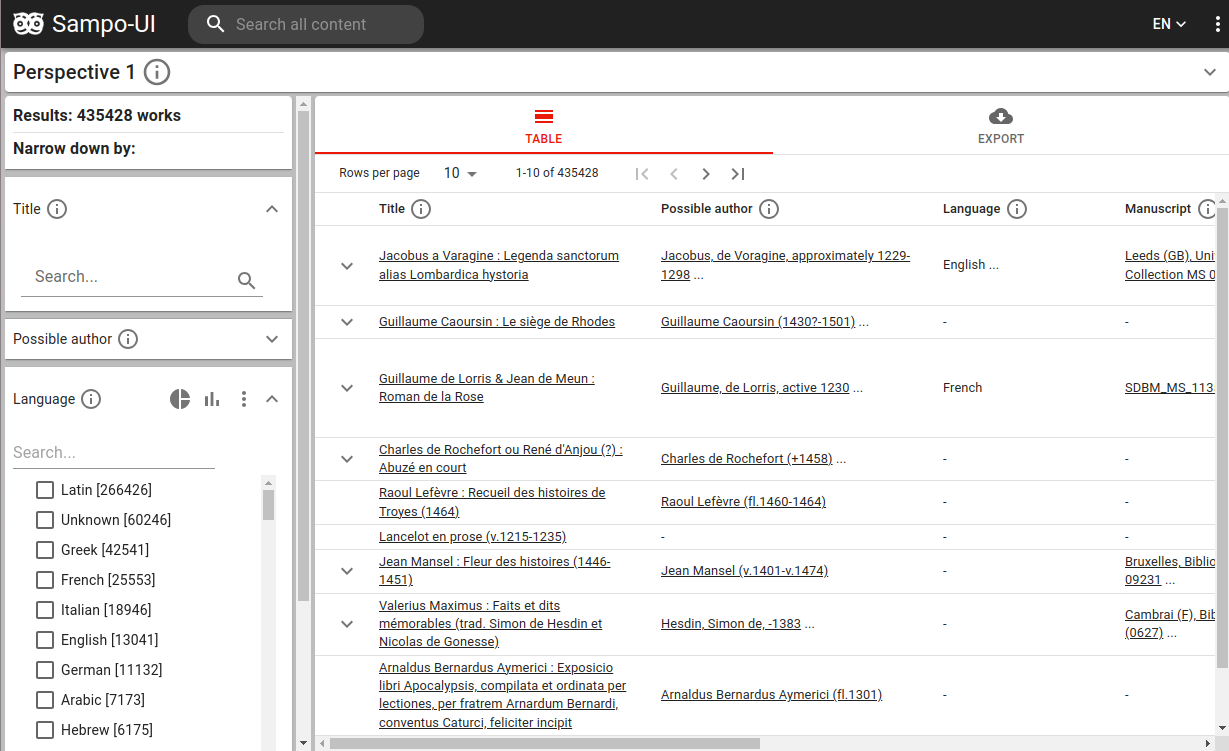This screenshot has height=751, width=1229.
Task: Show info for Perspective 1
Action: click(x=157, y=72)
